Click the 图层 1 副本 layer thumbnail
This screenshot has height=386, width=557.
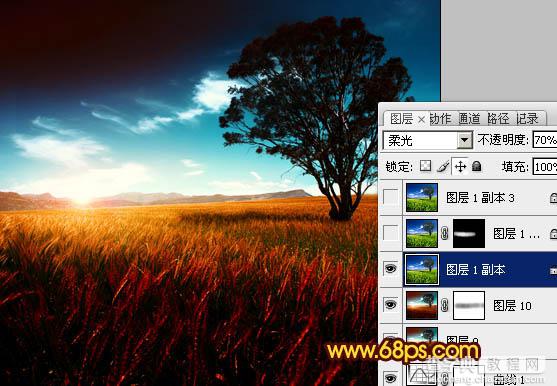click(x=422, y=269)
